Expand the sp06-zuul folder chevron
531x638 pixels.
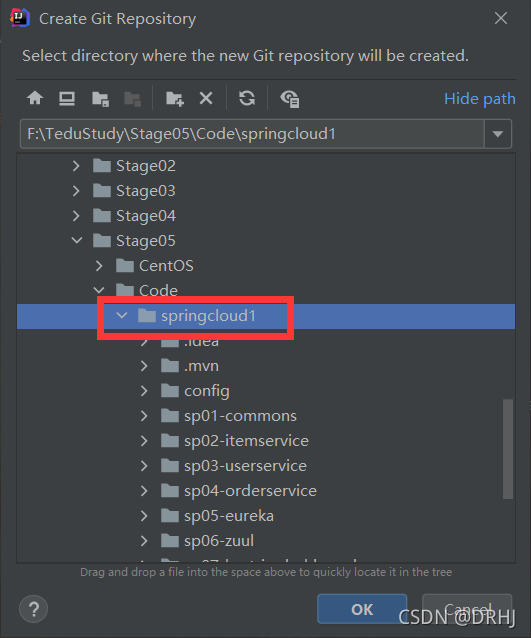coord(144,541)
